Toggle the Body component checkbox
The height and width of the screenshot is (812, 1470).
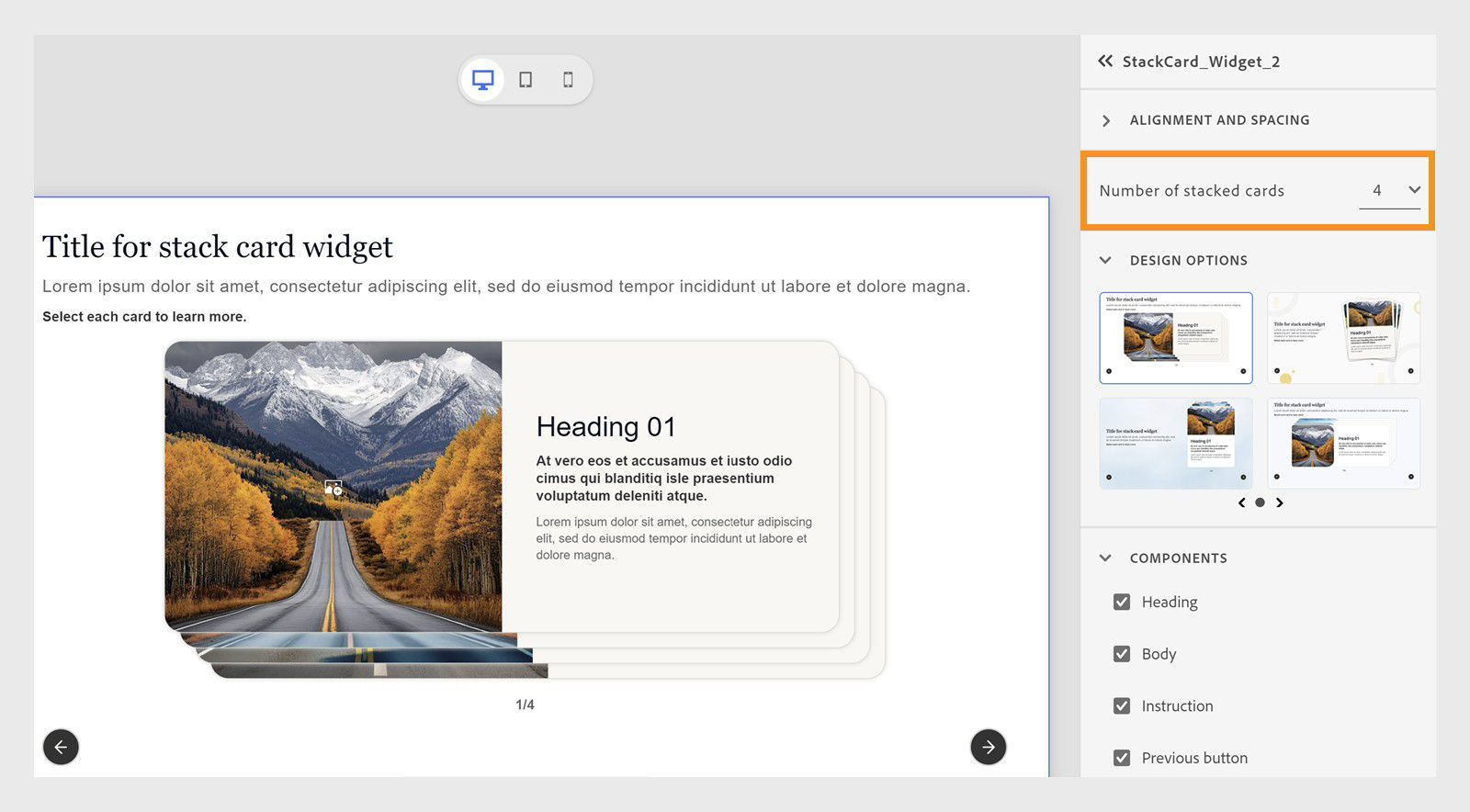[x=1122, y=654]
